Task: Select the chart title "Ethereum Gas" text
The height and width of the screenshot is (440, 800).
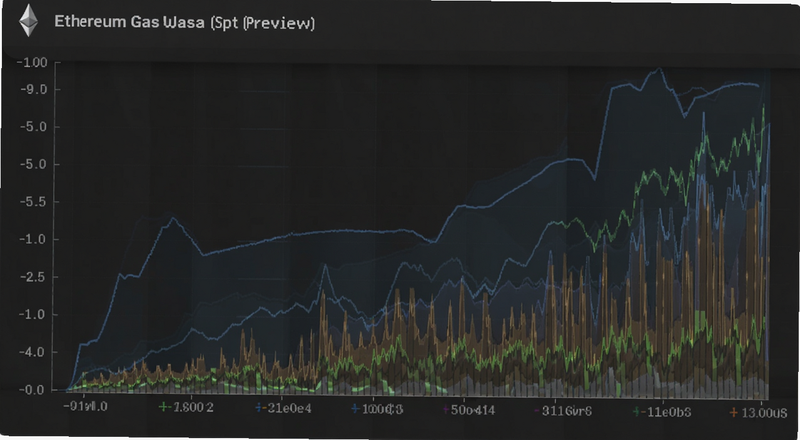Action: pyautogui.click(x=107, y=22)
